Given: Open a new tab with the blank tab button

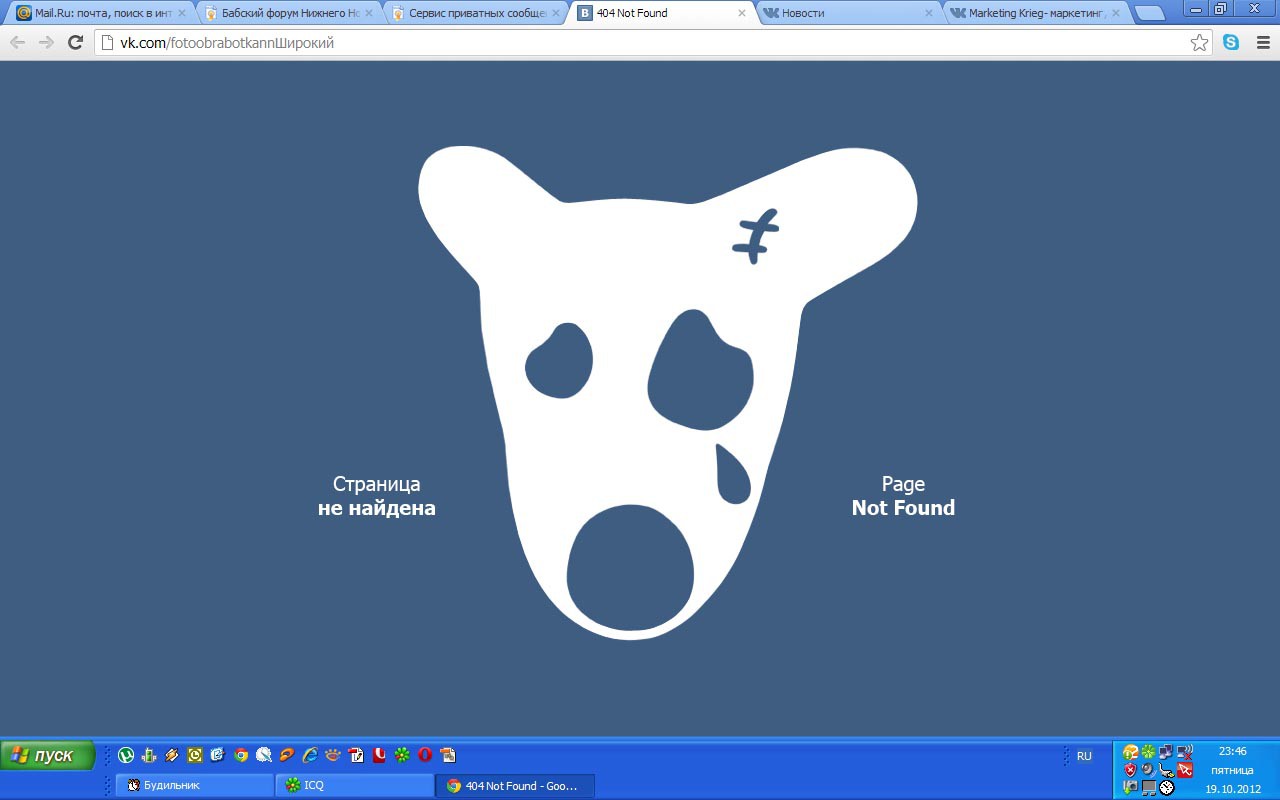Looking at the screenshot, I should click(x=1151, y=13).
